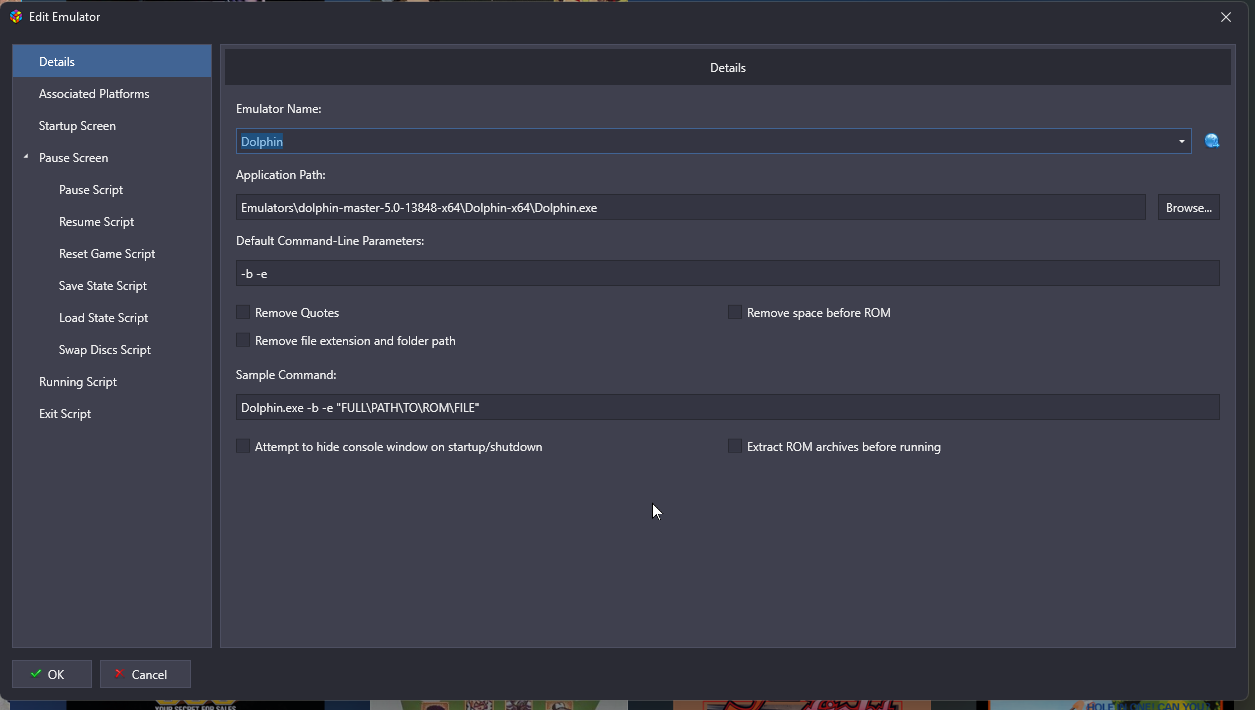Toggle Remove space before ROM checkbox

(735, 313)
